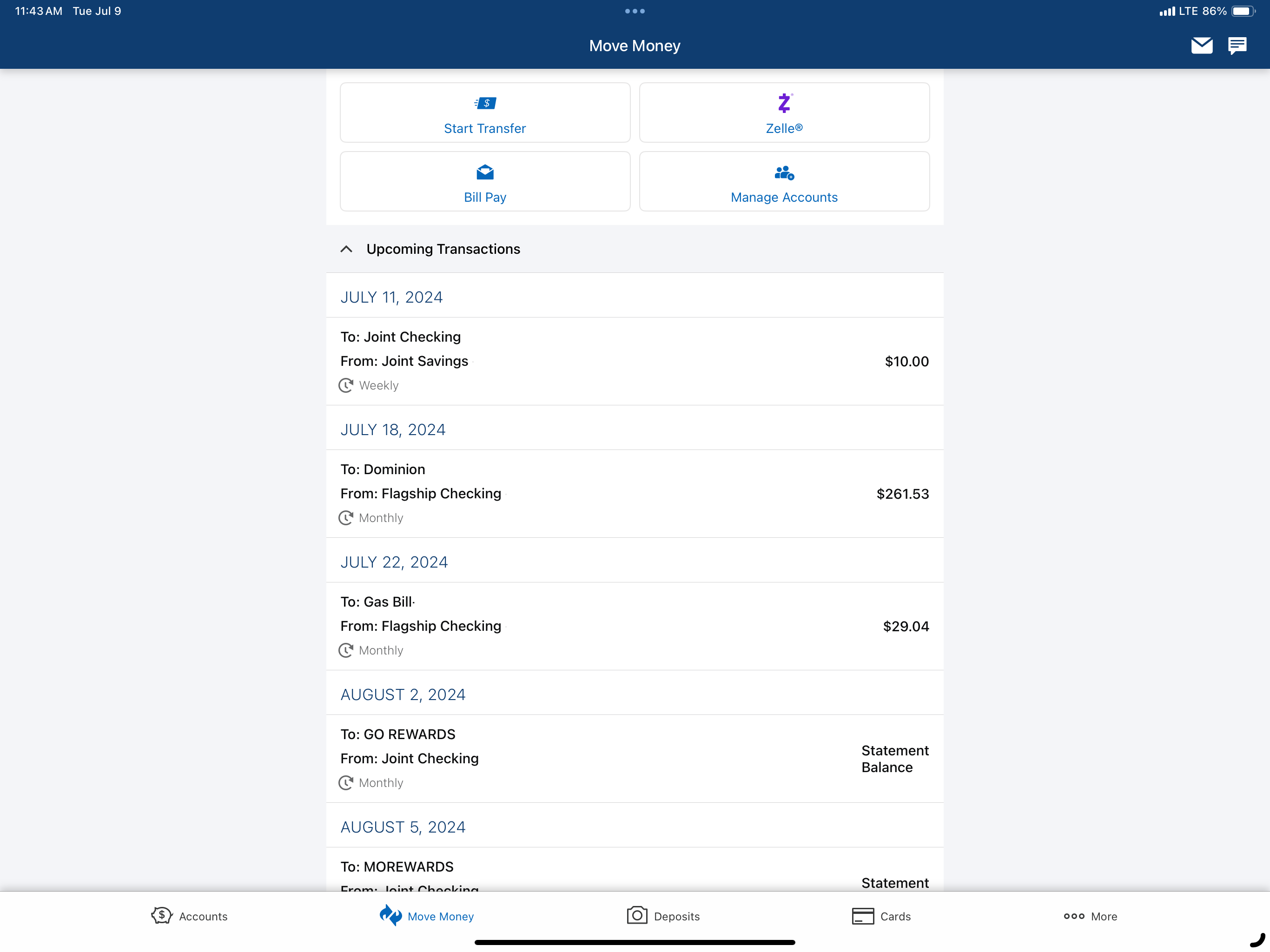Image resolution: width=1270 pixels, height=952 pixels.
Task: Switch to the Accounts tab
Action: (x=189, y=916)
